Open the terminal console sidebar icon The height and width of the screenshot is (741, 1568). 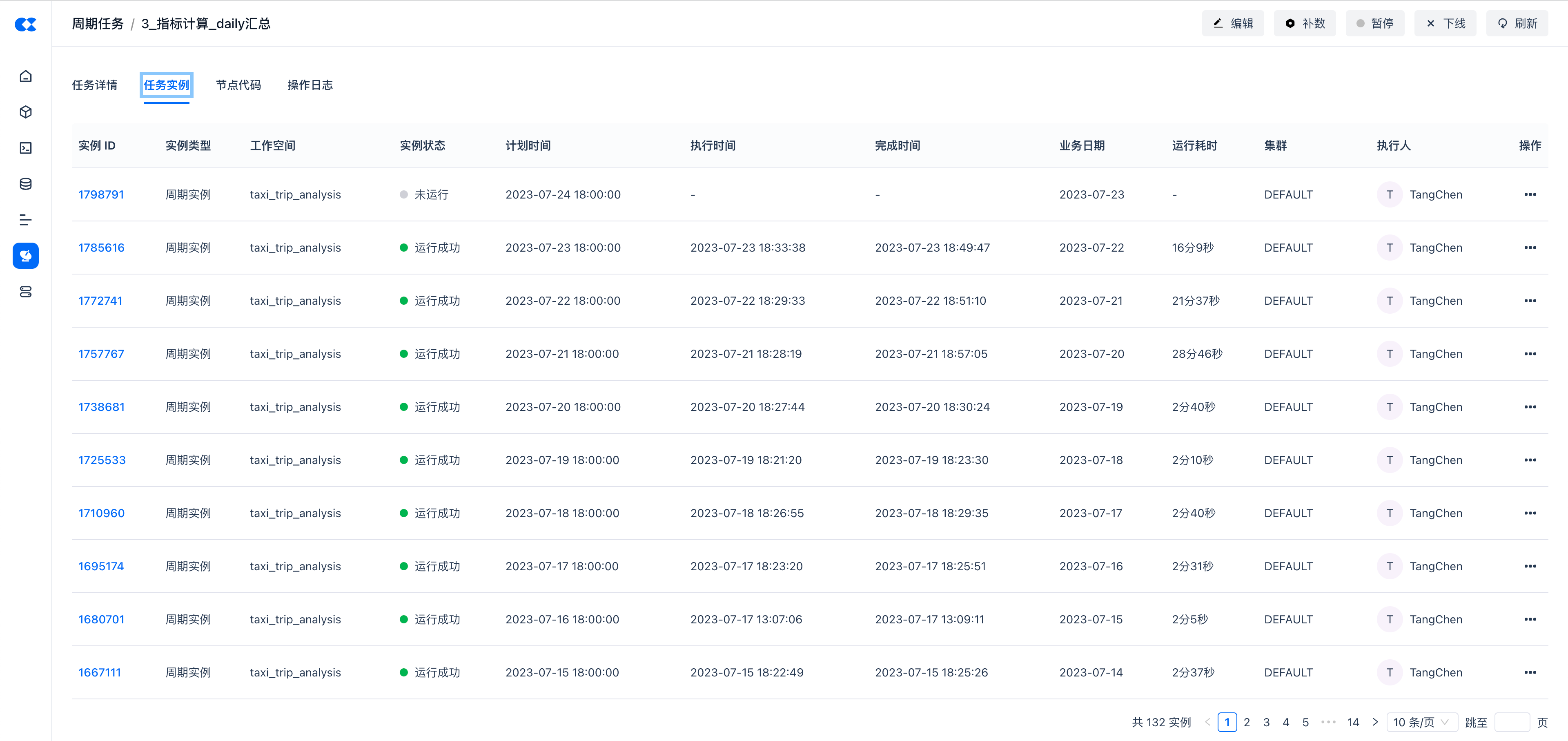pyautogui.click(x=26, y=148)
